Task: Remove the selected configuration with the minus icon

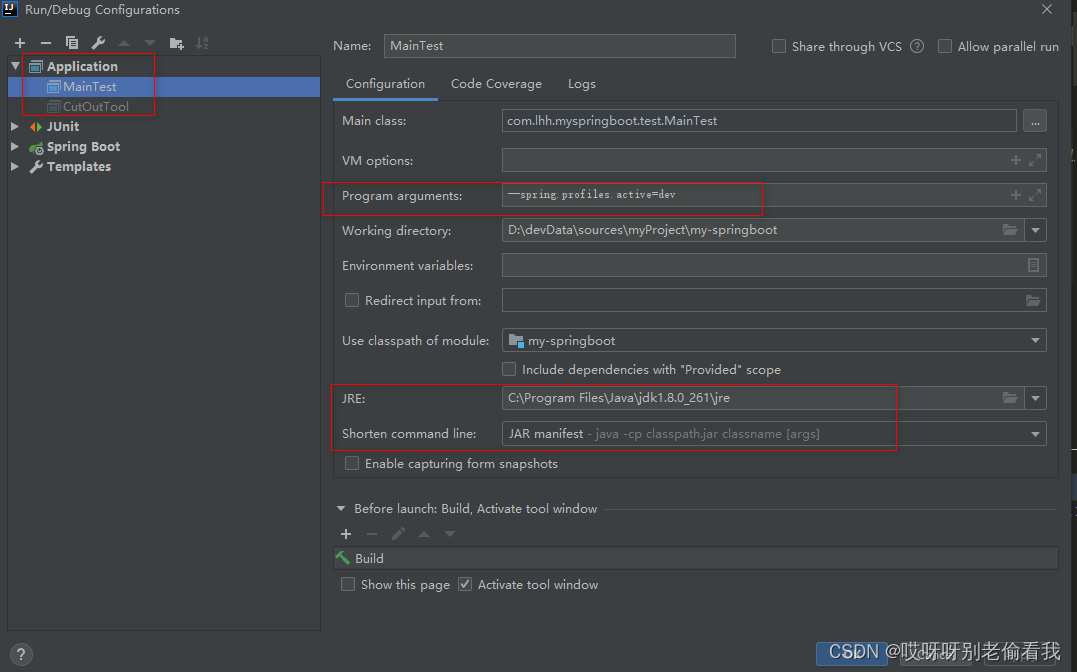Action: (45, 43)
